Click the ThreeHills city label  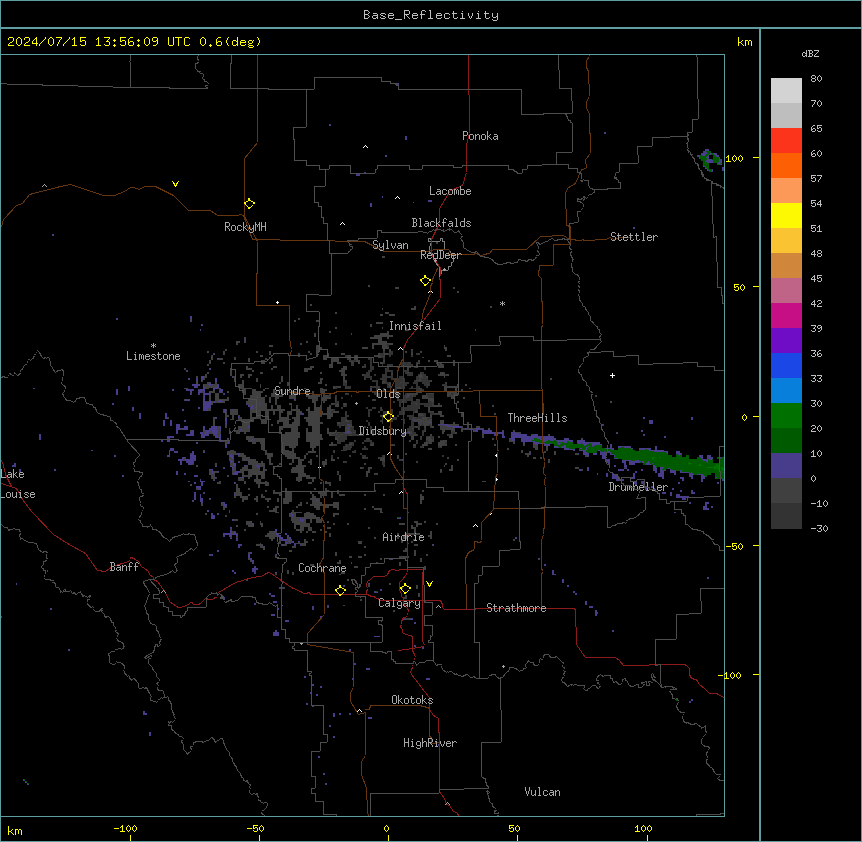(x=537, y=418)
